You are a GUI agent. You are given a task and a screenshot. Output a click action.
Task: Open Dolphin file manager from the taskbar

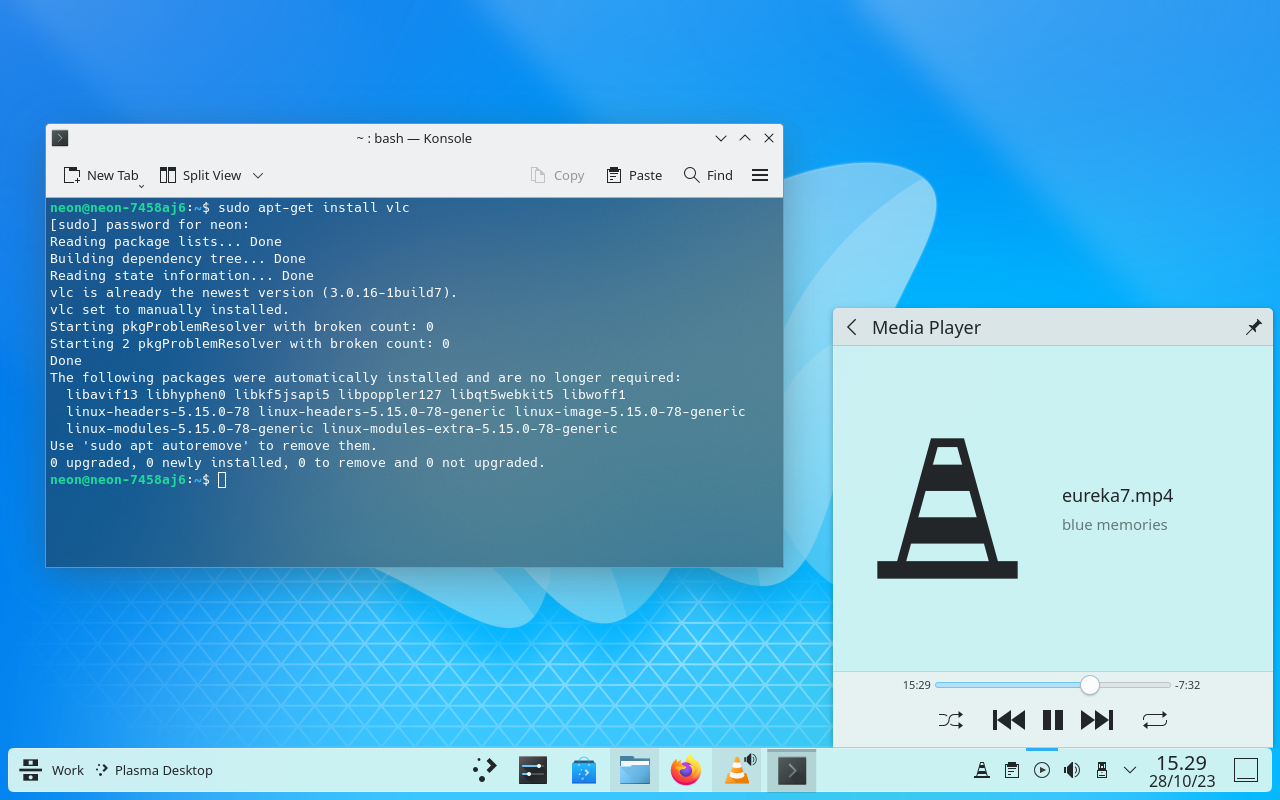pyautogui.click(x=635, y=770)
